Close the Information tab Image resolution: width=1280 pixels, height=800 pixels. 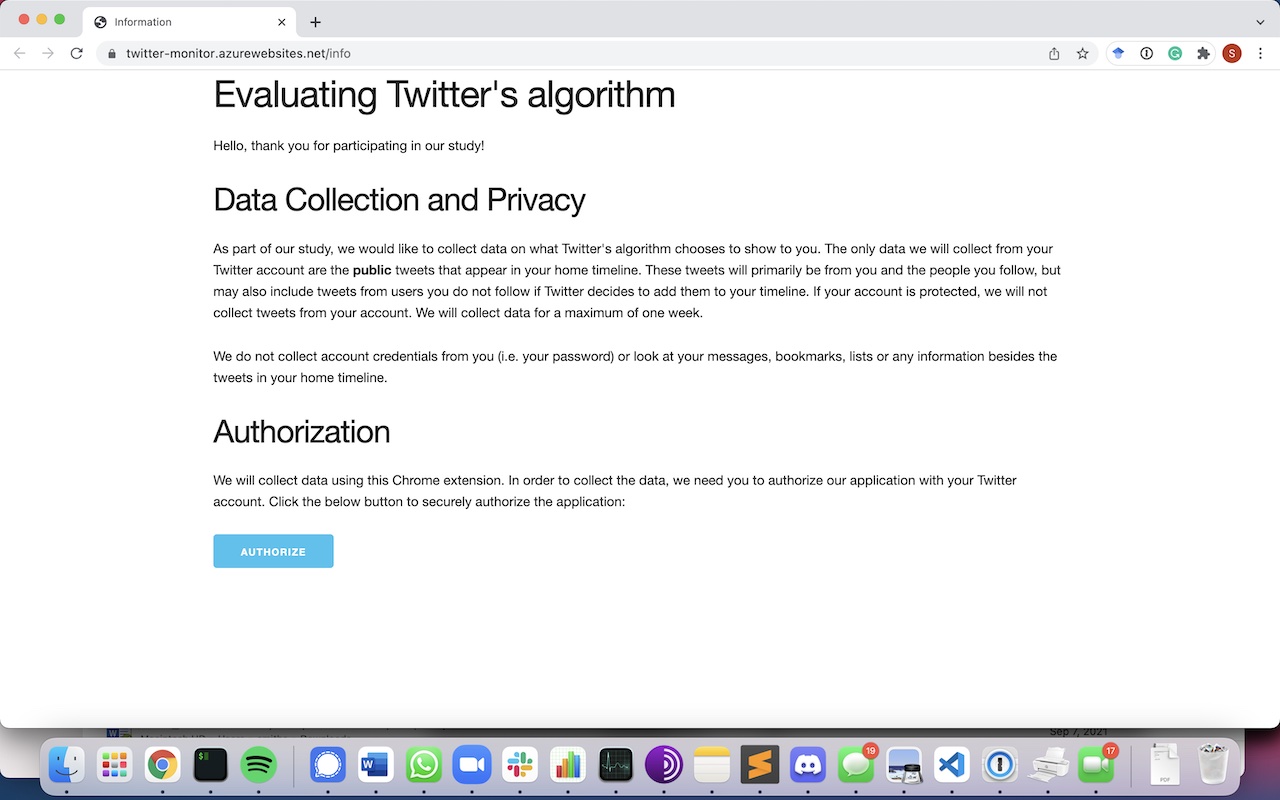[282, 22]
